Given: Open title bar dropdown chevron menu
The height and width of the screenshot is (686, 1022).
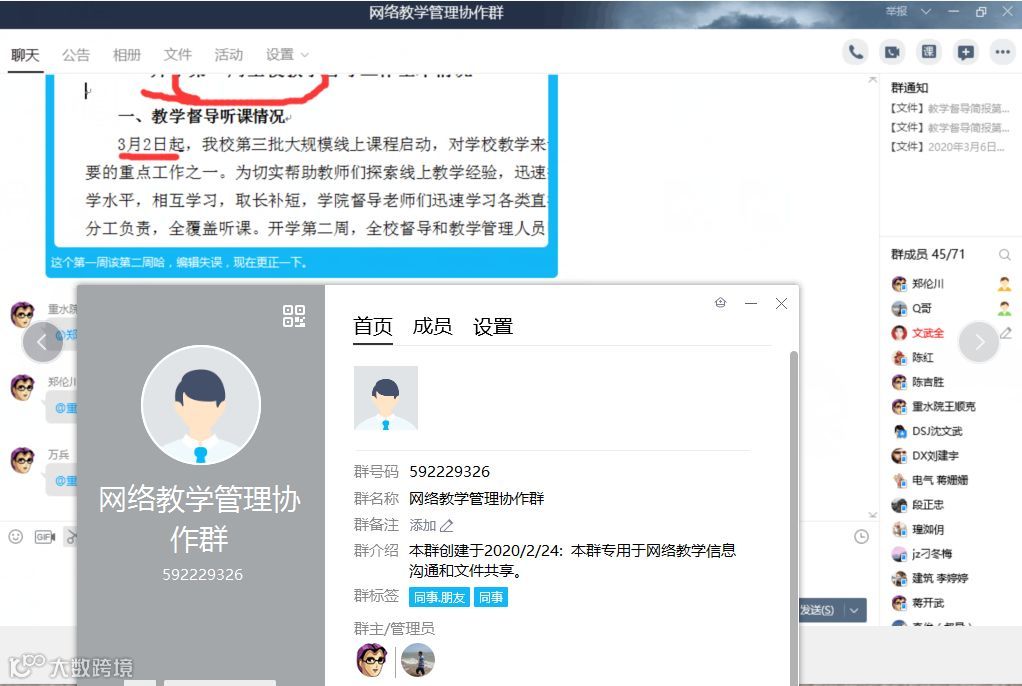Looking at the screenshot, I should pos(926,12).
